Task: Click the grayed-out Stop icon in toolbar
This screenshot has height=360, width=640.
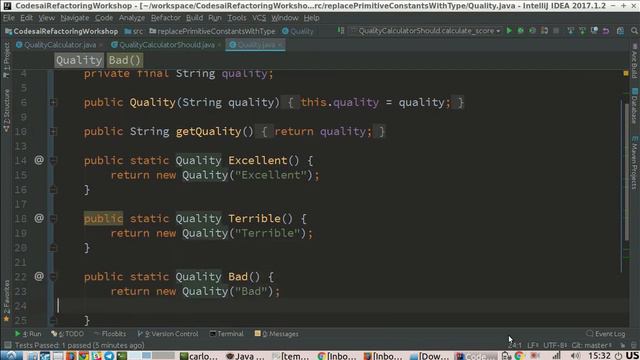Action: coord(556,31)
